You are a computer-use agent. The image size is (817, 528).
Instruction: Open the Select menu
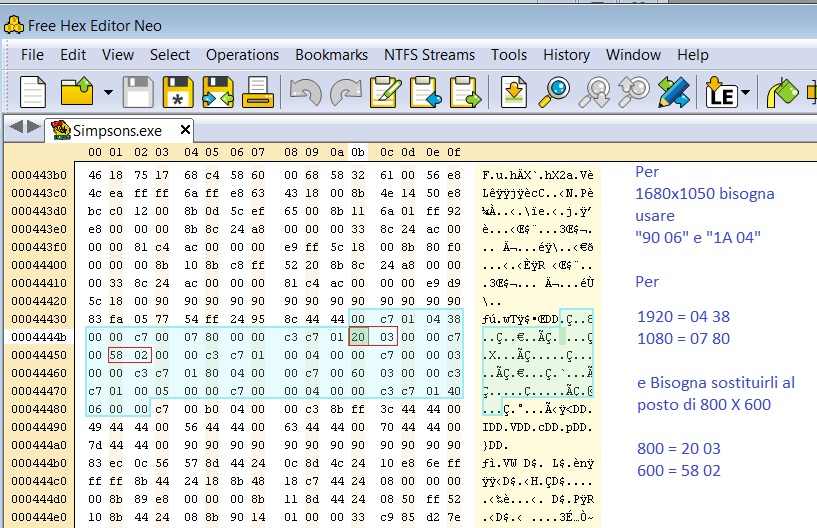point(170,55)
